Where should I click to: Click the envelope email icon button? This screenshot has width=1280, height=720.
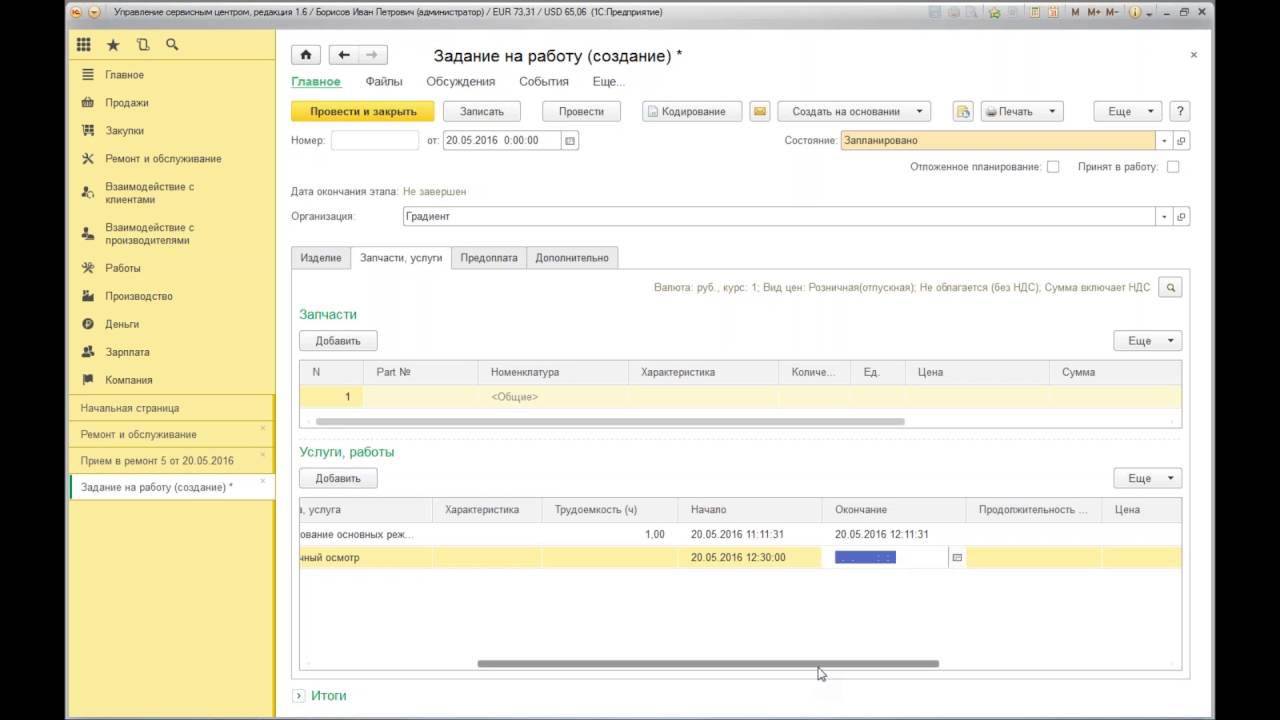coord(760,111)
